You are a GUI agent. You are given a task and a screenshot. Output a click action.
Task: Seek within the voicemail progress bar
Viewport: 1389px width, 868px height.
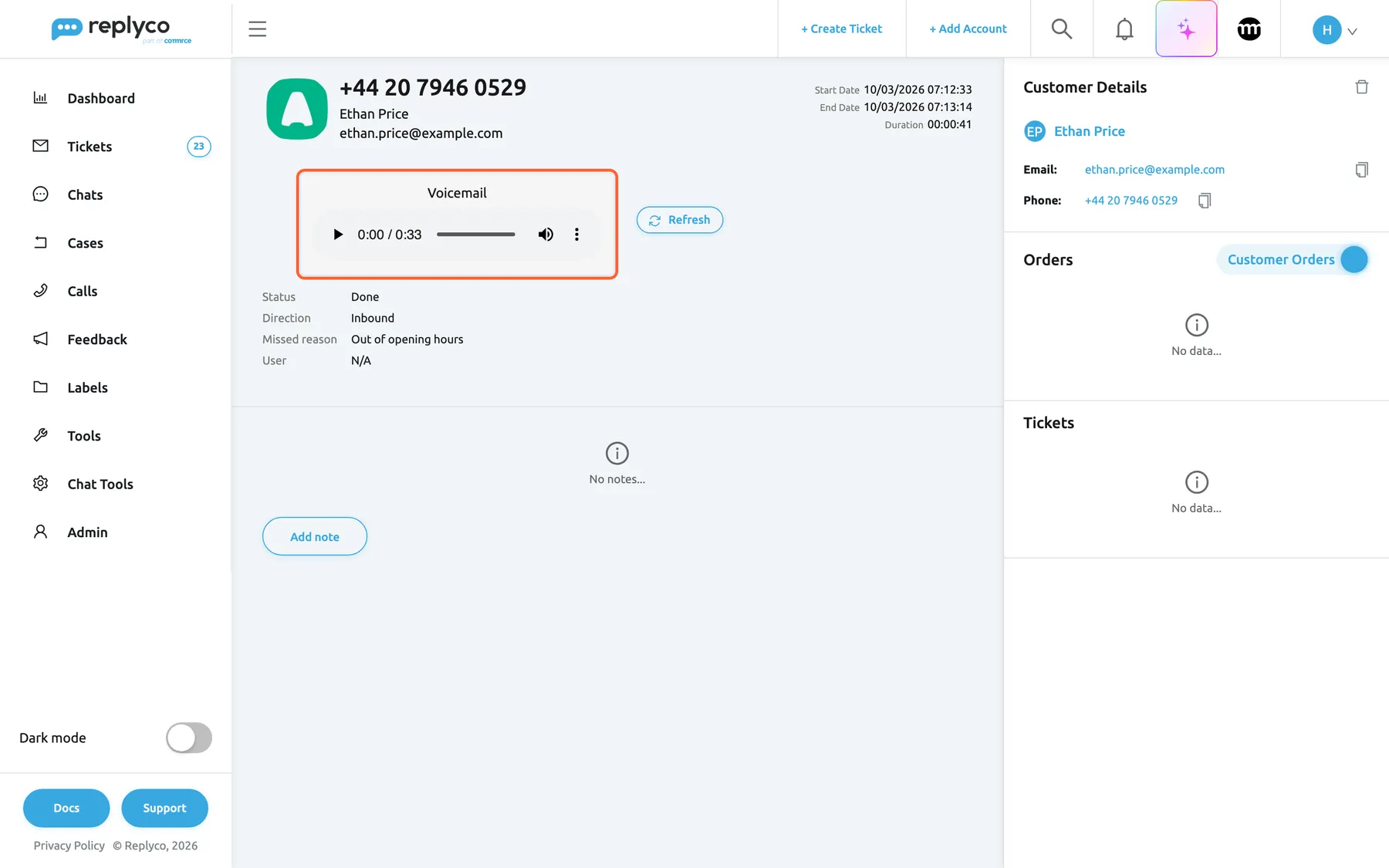(x=475, y=235)
